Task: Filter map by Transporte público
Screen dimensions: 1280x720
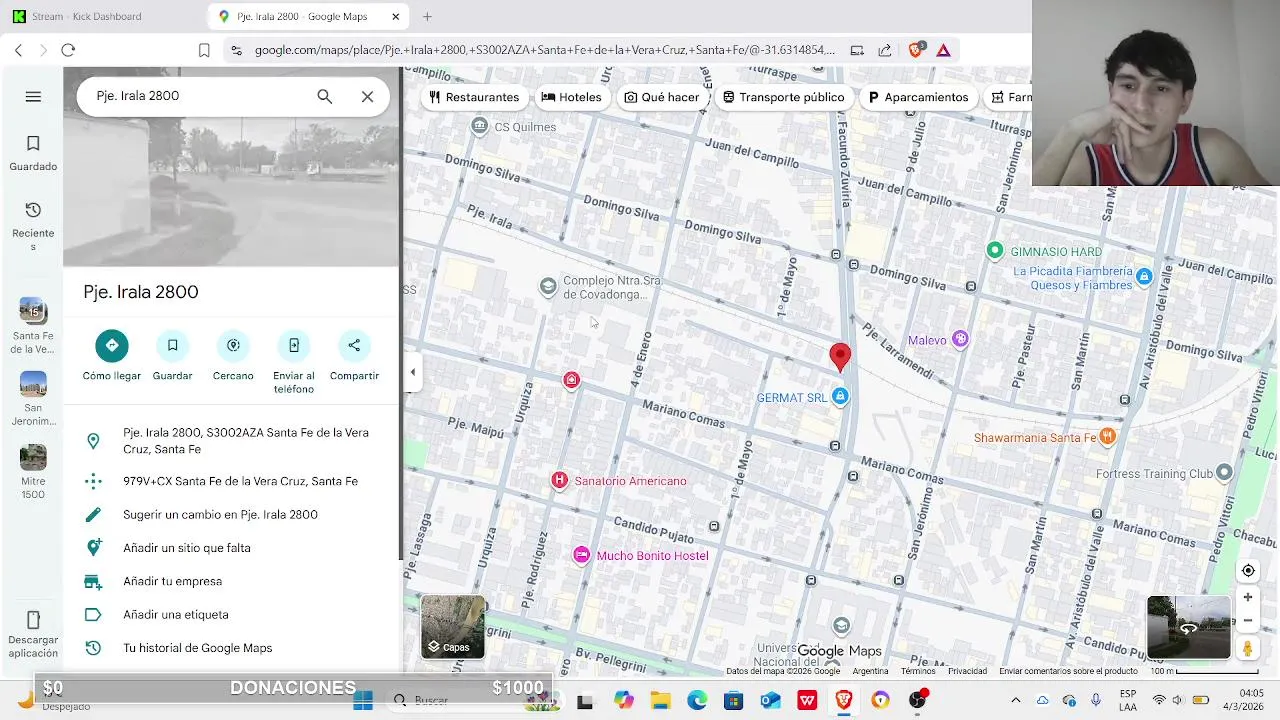Action: 784,97
